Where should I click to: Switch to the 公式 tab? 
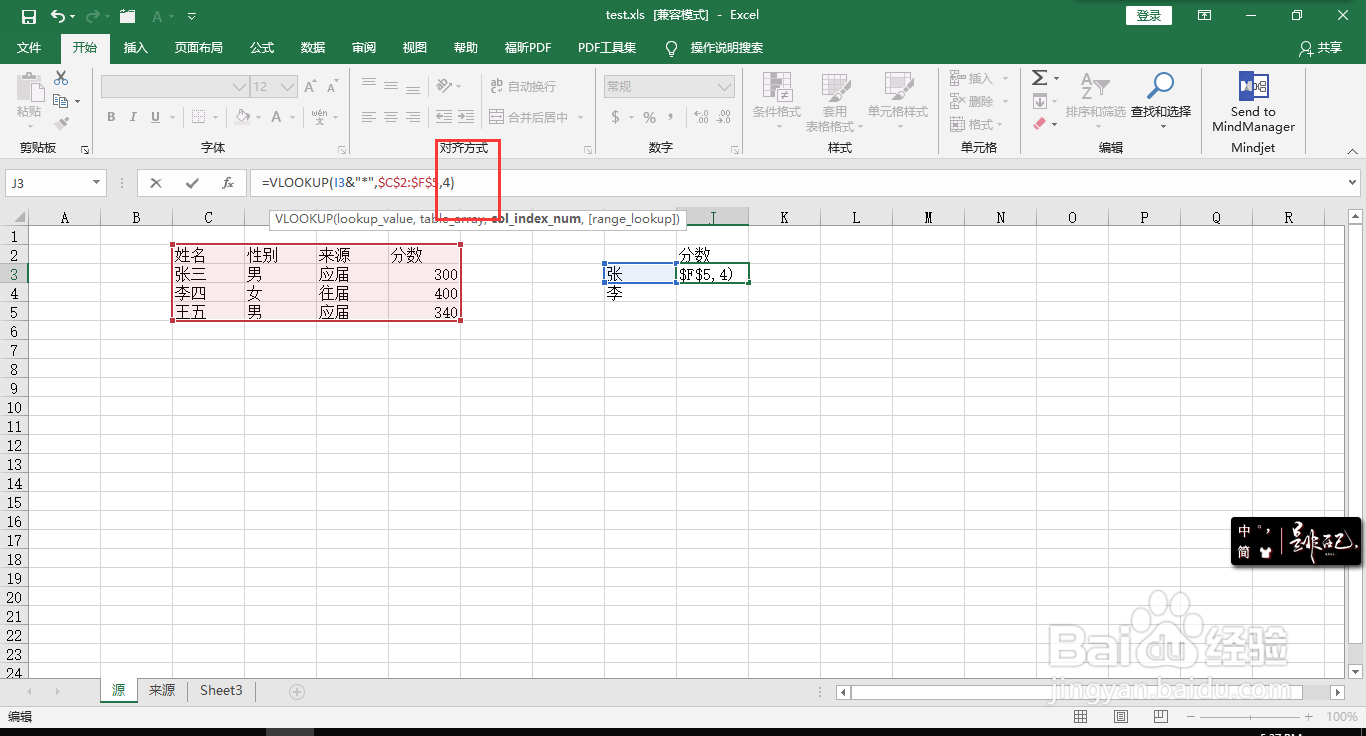point(262,48)
